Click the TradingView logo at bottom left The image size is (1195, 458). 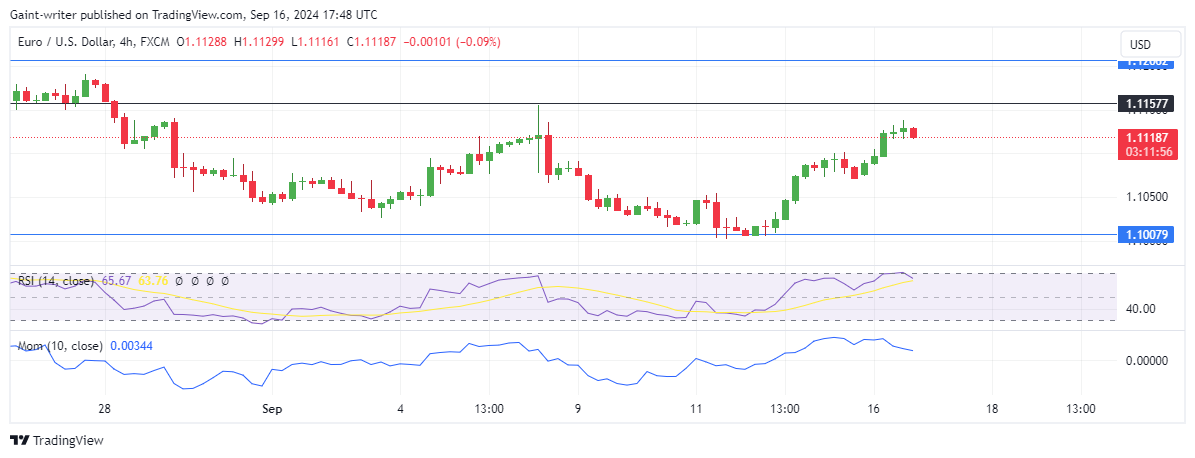coord(56,440)
